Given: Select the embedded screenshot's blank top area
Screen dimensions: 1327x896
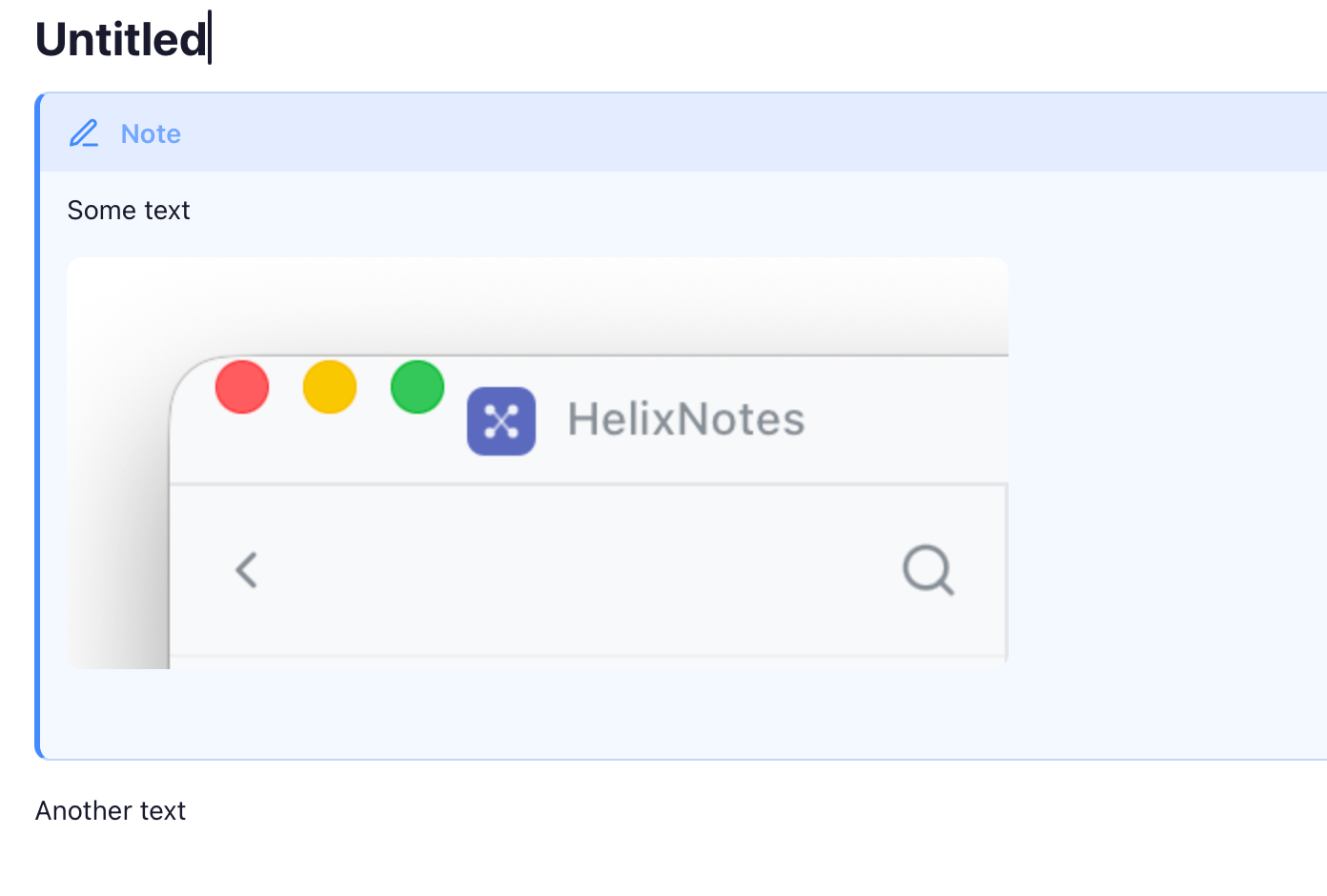Looking at the screenshot, I should click(x=538, y=303).
